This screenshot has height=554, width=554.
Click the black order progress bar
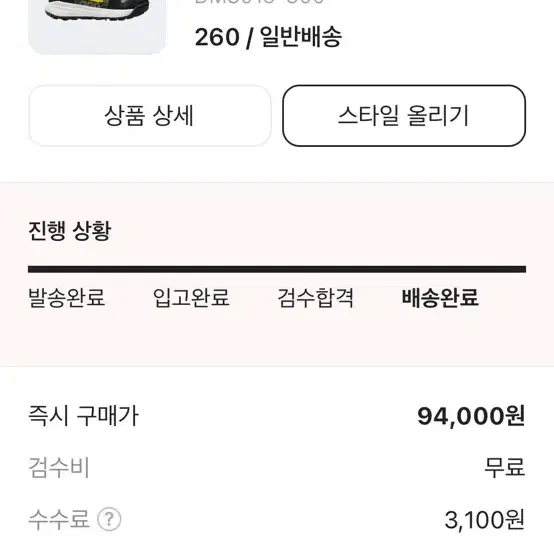click(x=277, y=270)
